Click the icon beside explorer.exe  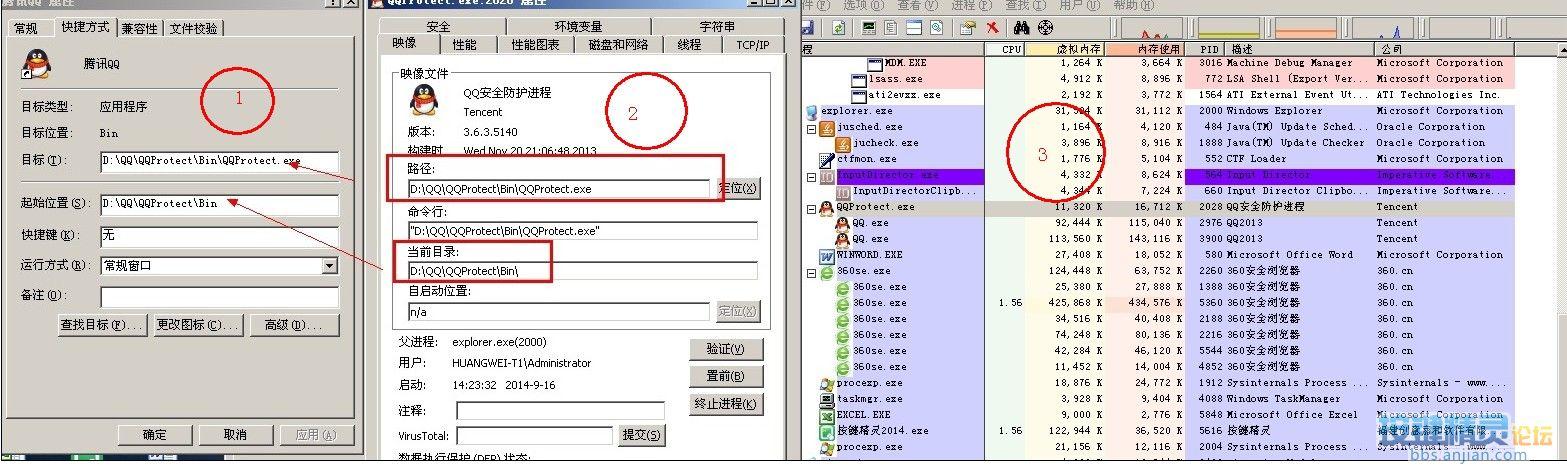(x=810, y=111)
